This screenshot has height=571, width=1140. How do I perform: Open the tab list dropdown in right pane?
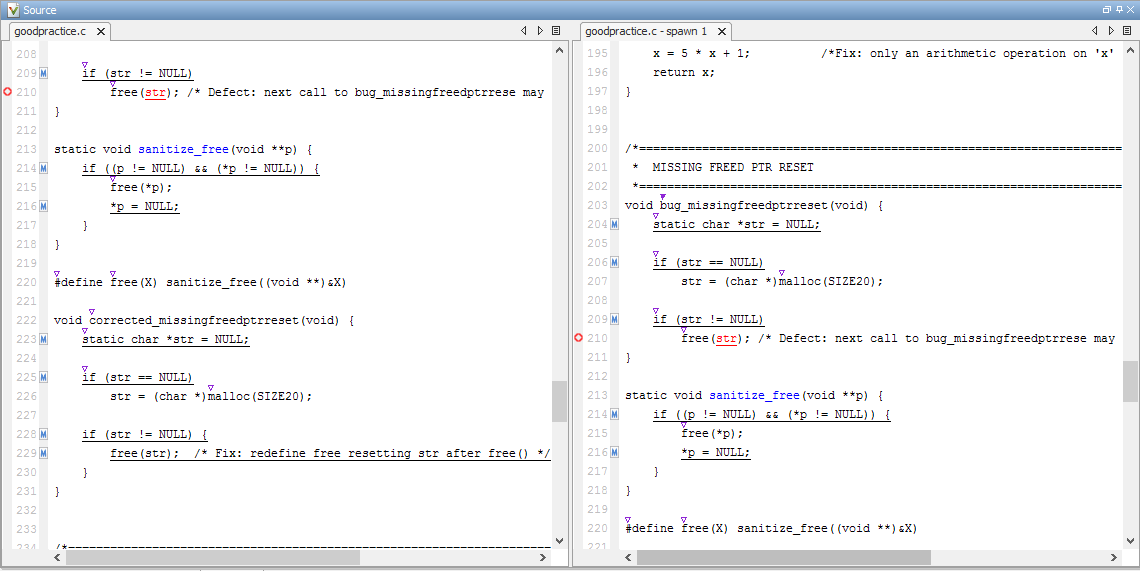tap(1127, 31)
